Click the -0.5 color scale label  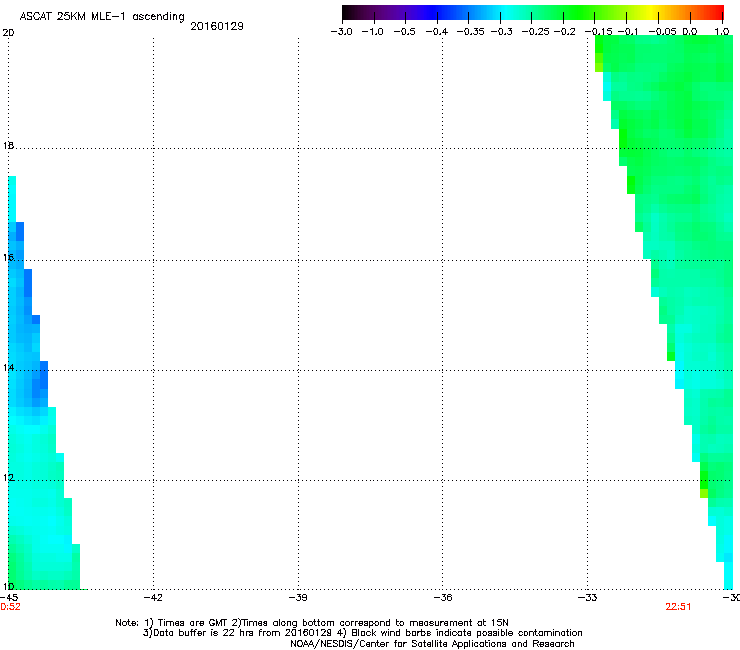point(405,32)
